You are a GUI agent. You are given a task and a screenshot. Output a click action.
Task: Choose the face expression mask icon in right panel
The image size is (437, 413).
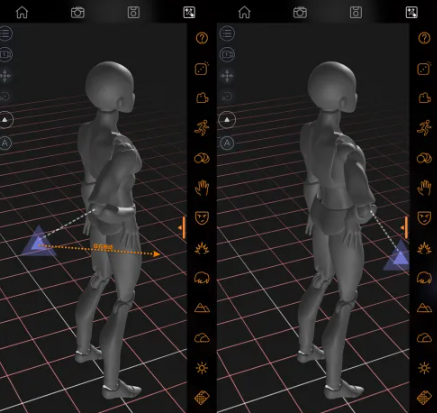coord(424,218)
